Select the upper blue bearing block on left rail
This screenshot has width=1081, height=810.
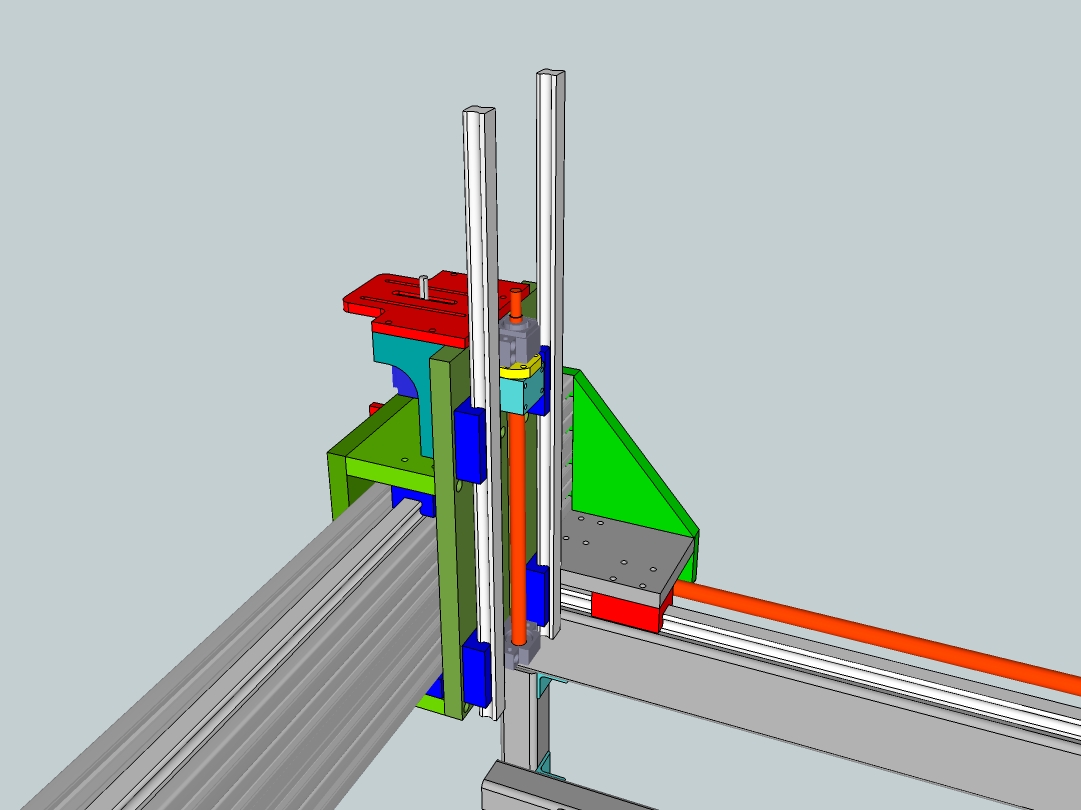tap(468, 442)
